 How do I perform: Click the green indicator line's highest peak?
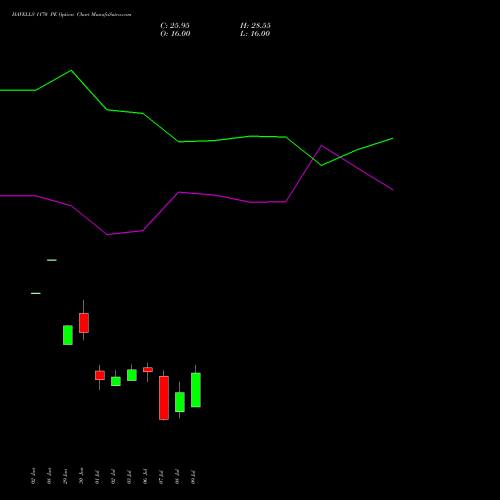[x=71, y=70]
